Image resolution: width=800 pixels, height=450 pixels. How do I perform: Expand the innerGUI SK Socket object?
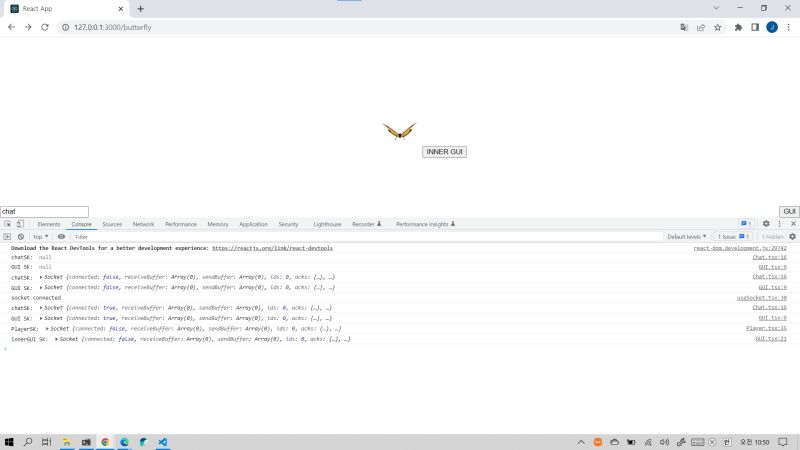tap(56, 339)
